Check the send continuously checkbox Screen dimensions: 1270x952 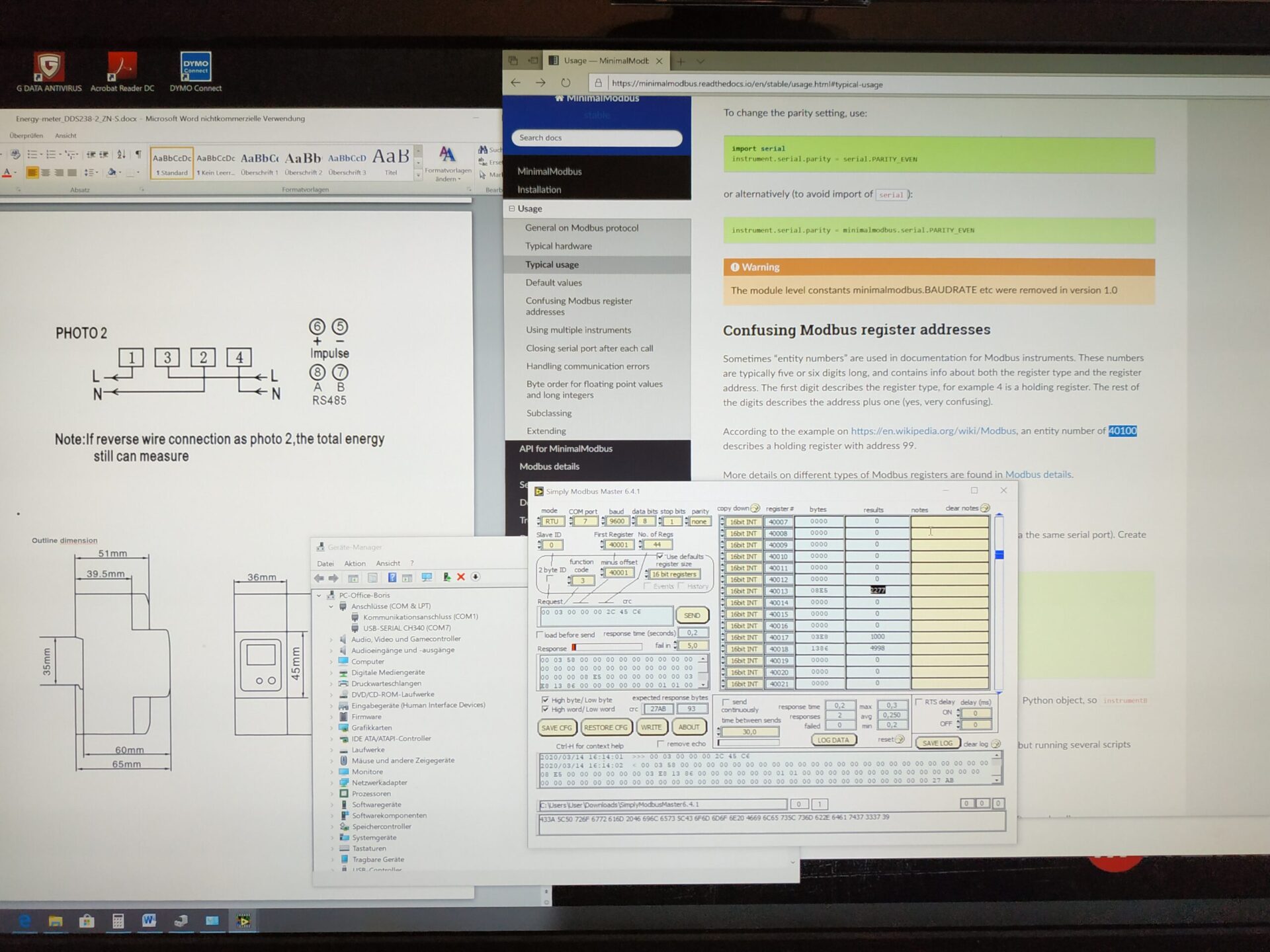point(726,701)
